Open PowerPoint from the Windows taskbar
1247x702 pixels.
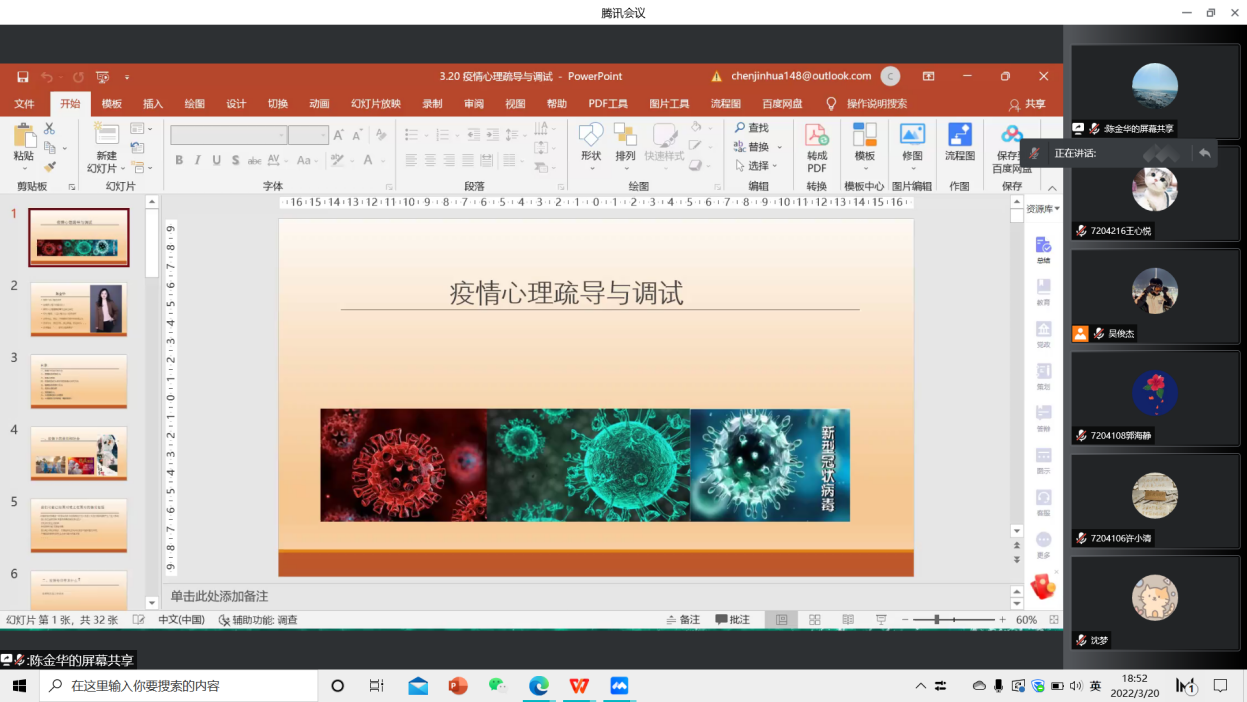click(x=458, y=686)
